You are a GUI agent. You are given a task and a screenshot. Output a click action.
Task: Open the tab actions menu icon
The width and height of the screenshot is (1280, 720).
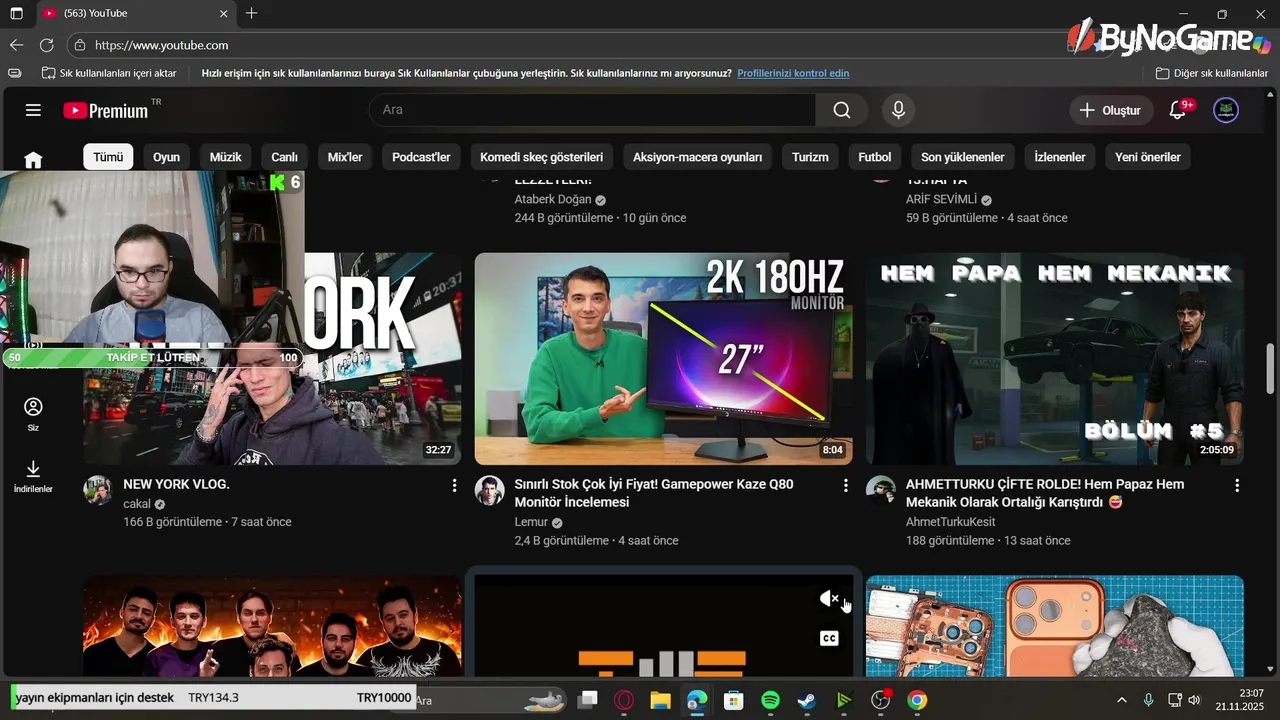click(16, 14)
